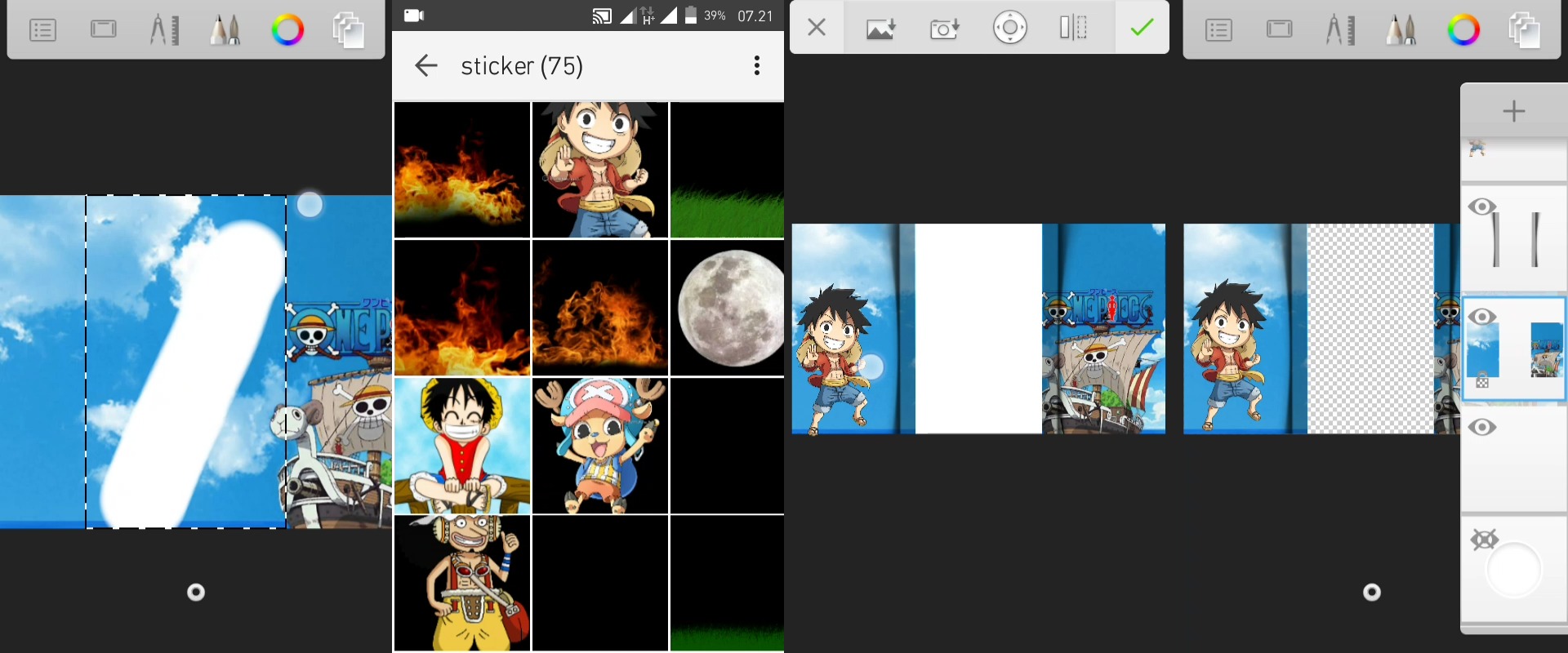Screen dimensions: 1568x653
Task: Tap the import from camera icon
Action: pyautogui.click(x=945, y=29)
